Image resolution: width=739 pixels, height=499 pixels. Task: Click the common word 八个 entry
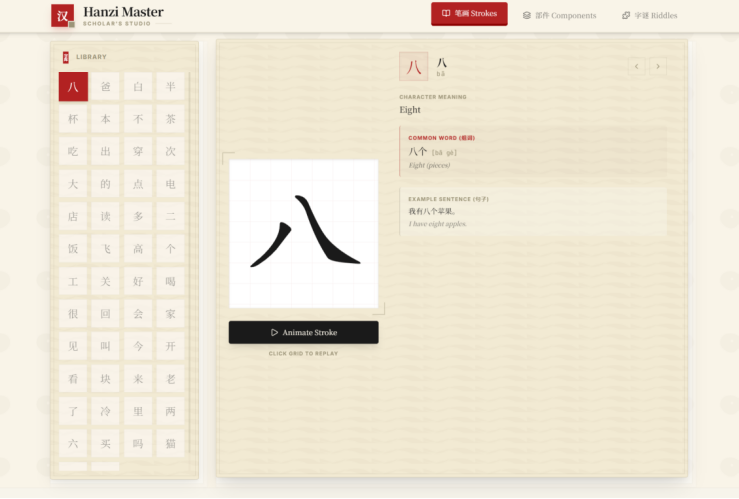(533, 151)
